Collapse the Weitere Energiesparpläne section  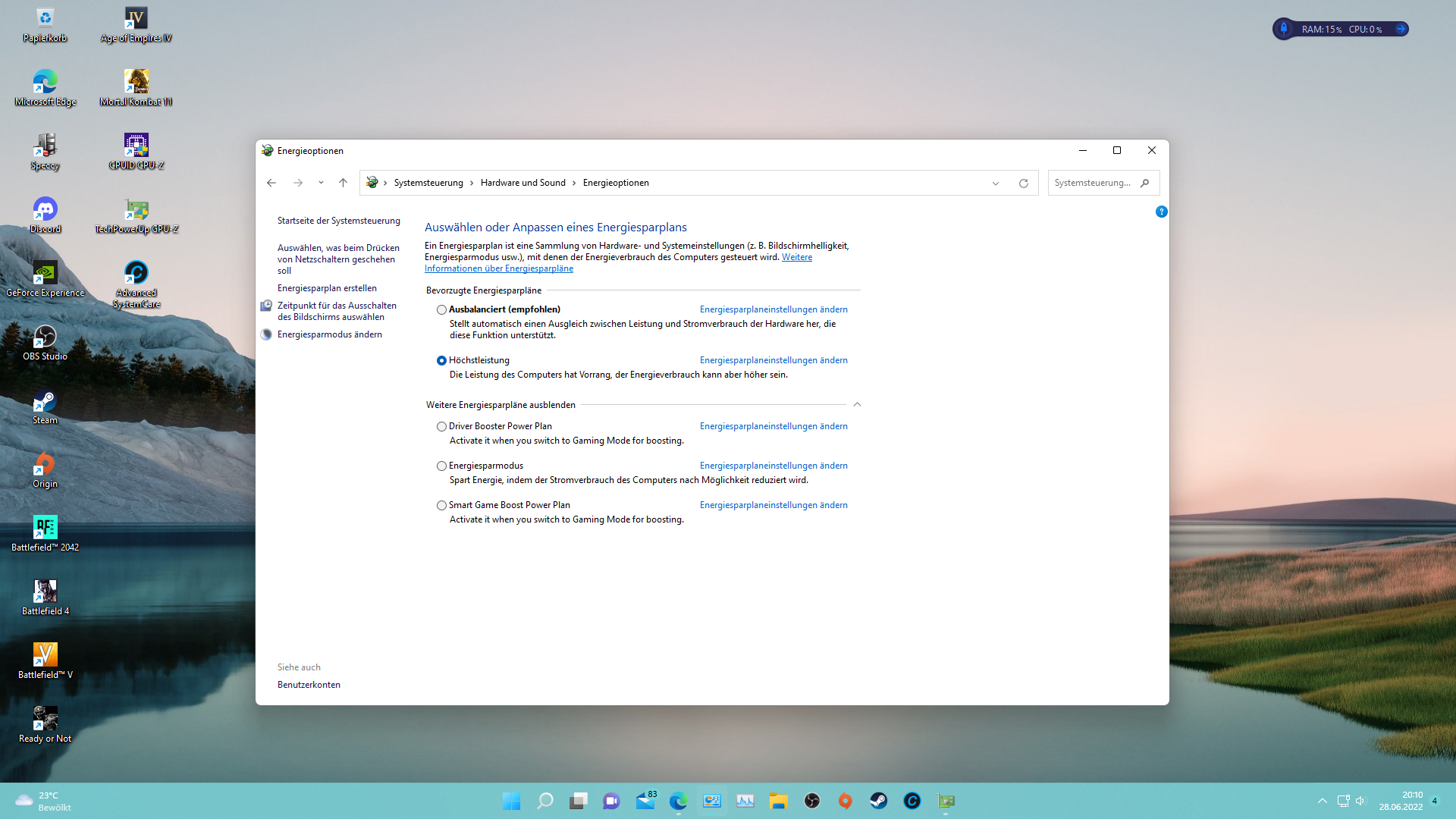857,405
